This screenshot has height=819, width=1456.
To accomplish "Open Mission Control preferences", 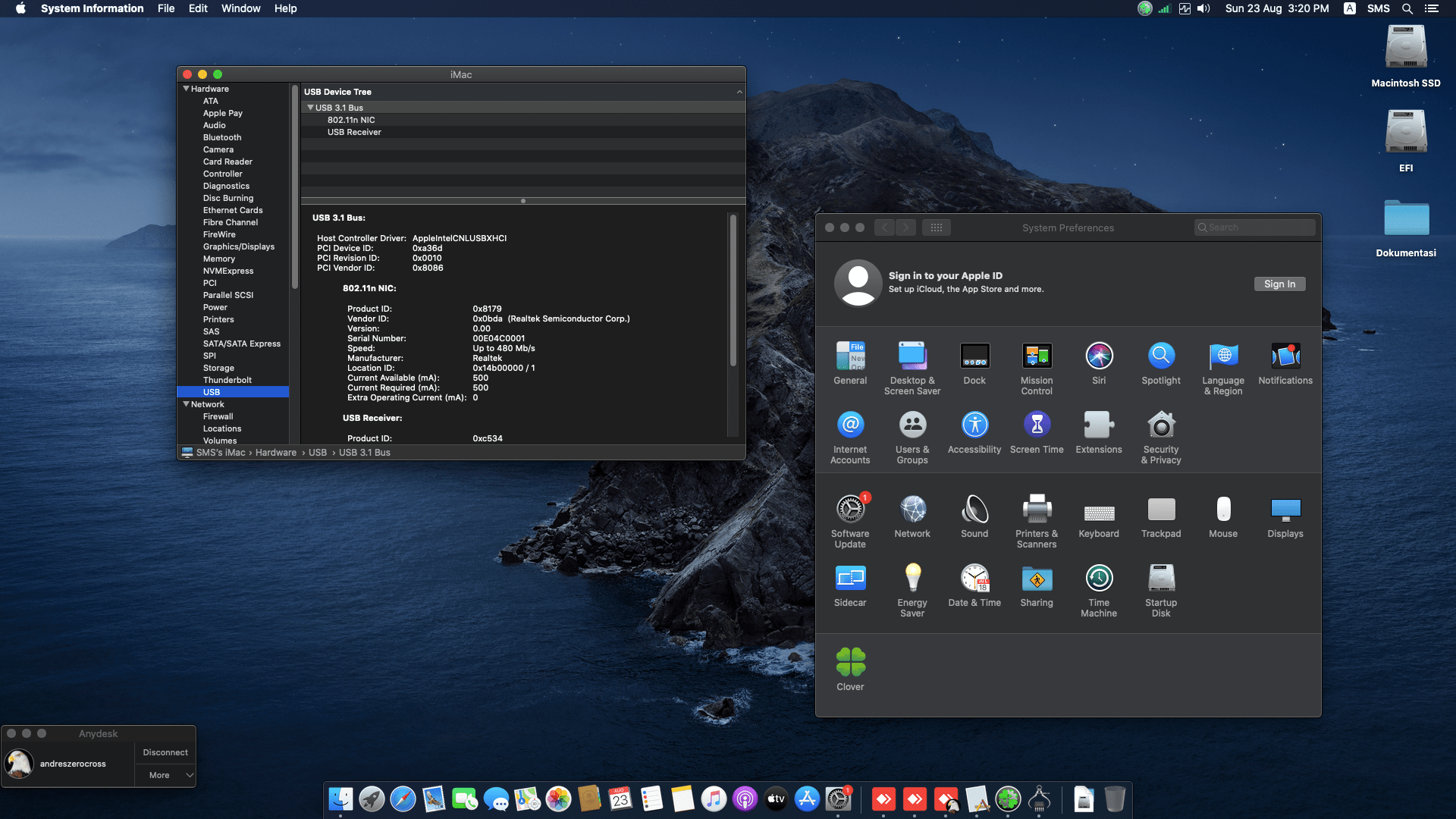I will point(1037,356).
